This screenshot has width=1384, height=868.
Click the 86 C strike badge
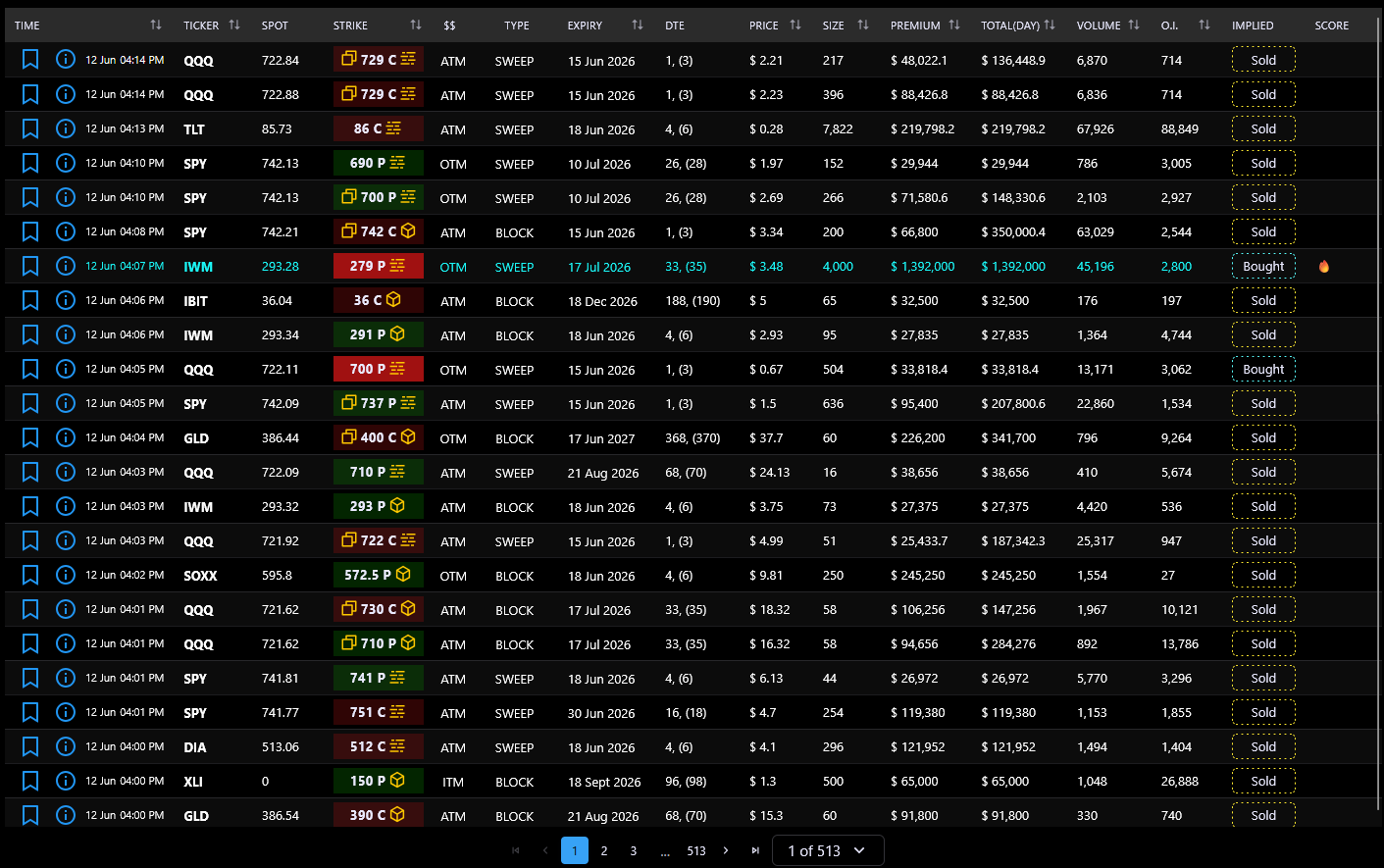(x=378, y=128)
